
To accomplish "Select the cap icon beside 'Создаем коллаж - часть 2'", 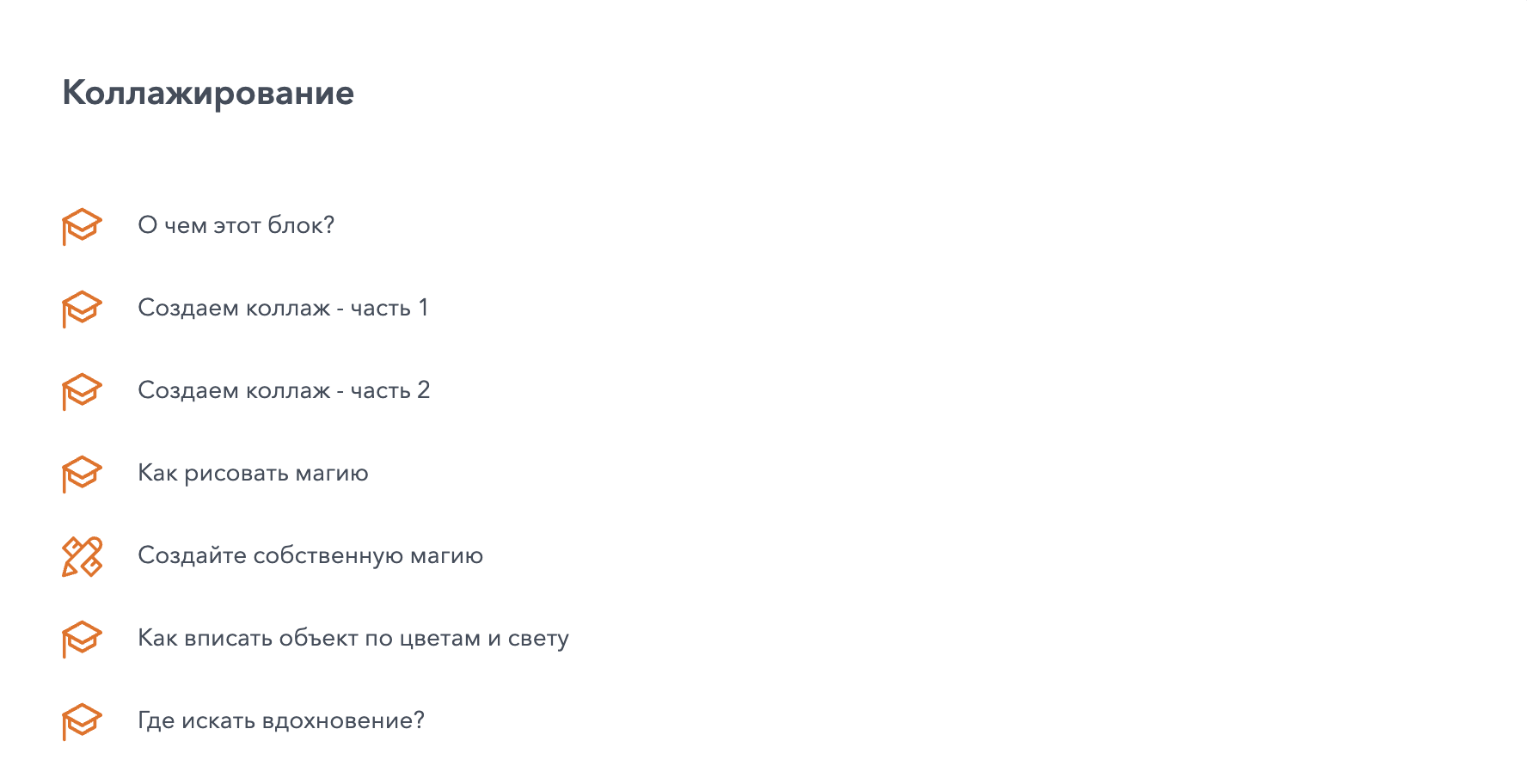I will [x=82, y=391].
